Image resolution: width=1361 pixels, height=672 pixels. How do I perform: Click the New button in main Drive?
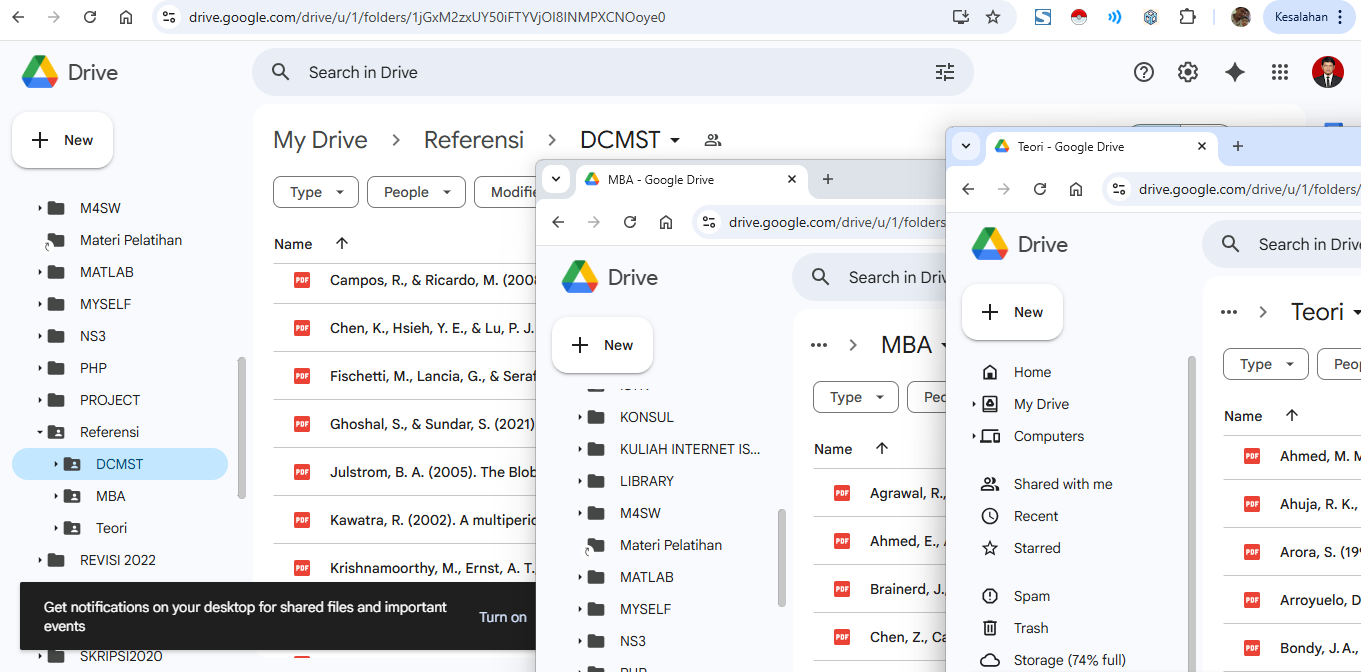coord(63,140)
